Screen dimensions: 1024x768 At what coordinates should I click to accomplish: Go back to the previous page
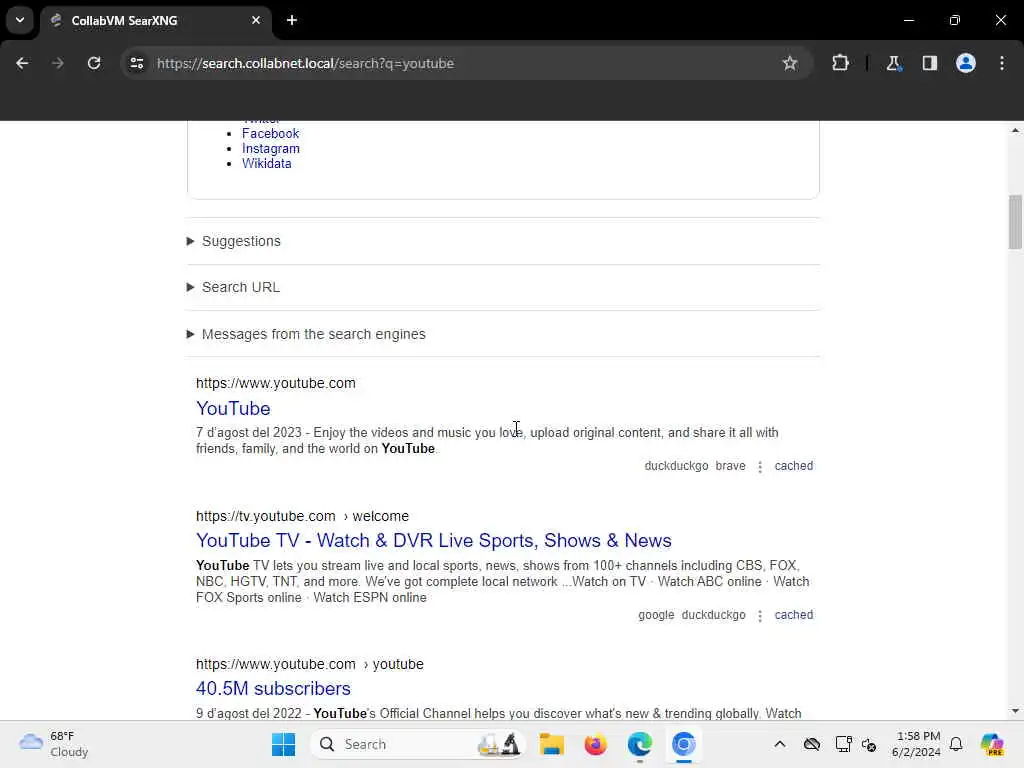22,63
